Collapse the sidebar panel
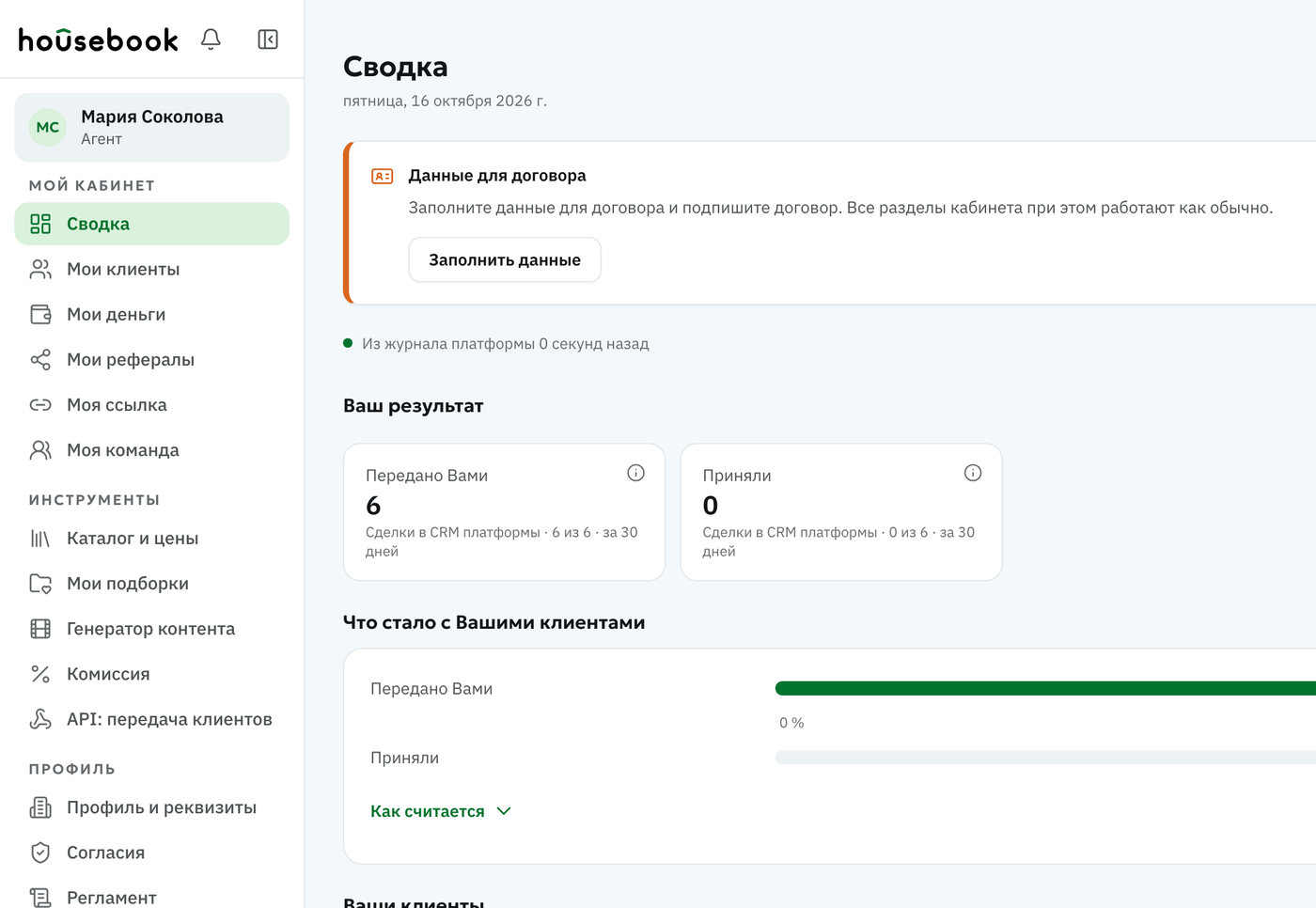 tap(268, 39)
